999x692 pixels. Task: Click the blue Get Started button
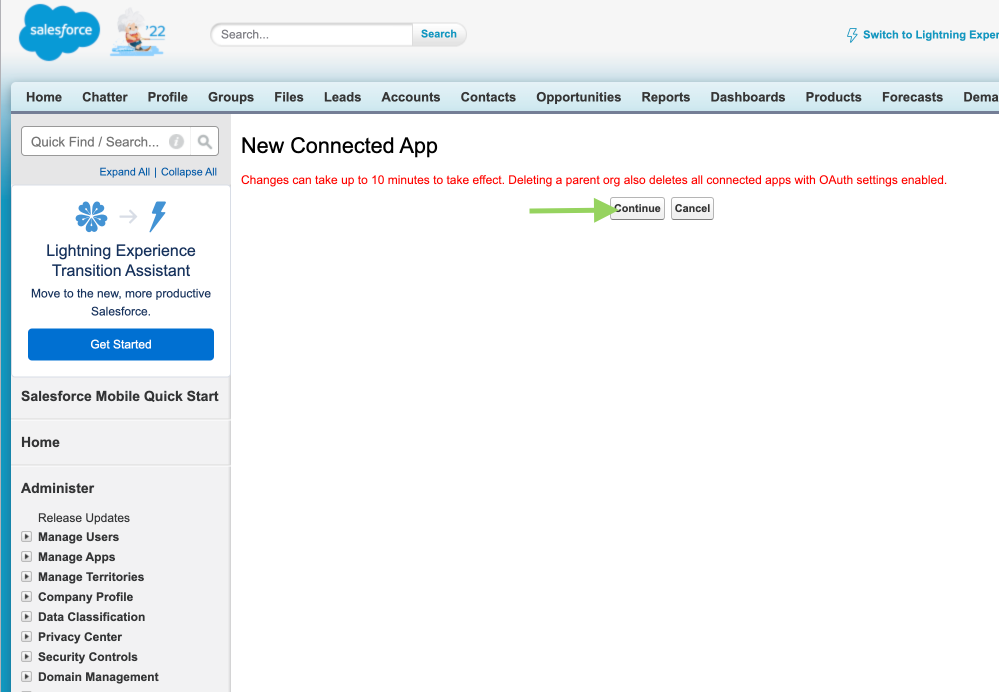(121, 344)
